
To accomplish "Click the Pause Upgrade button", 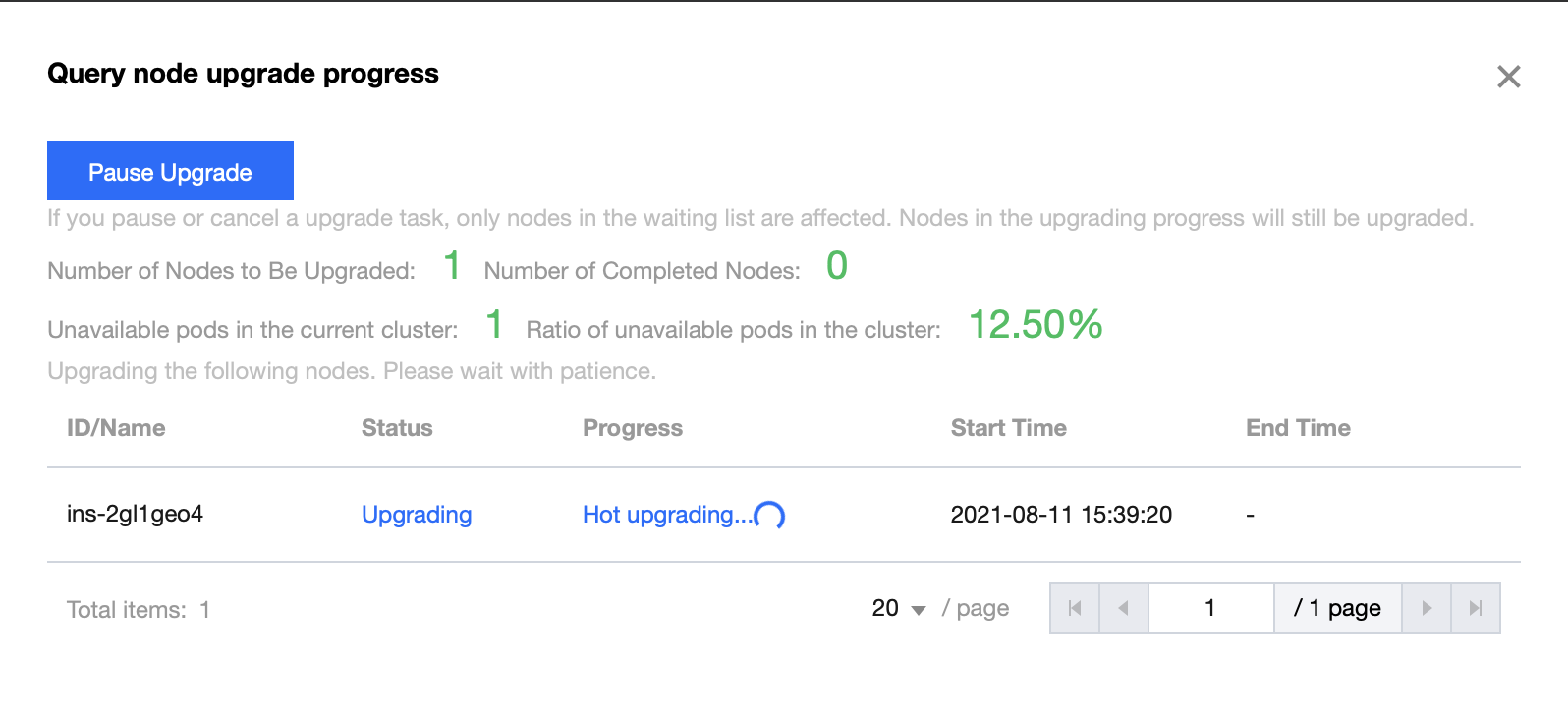I will (170, 172).
